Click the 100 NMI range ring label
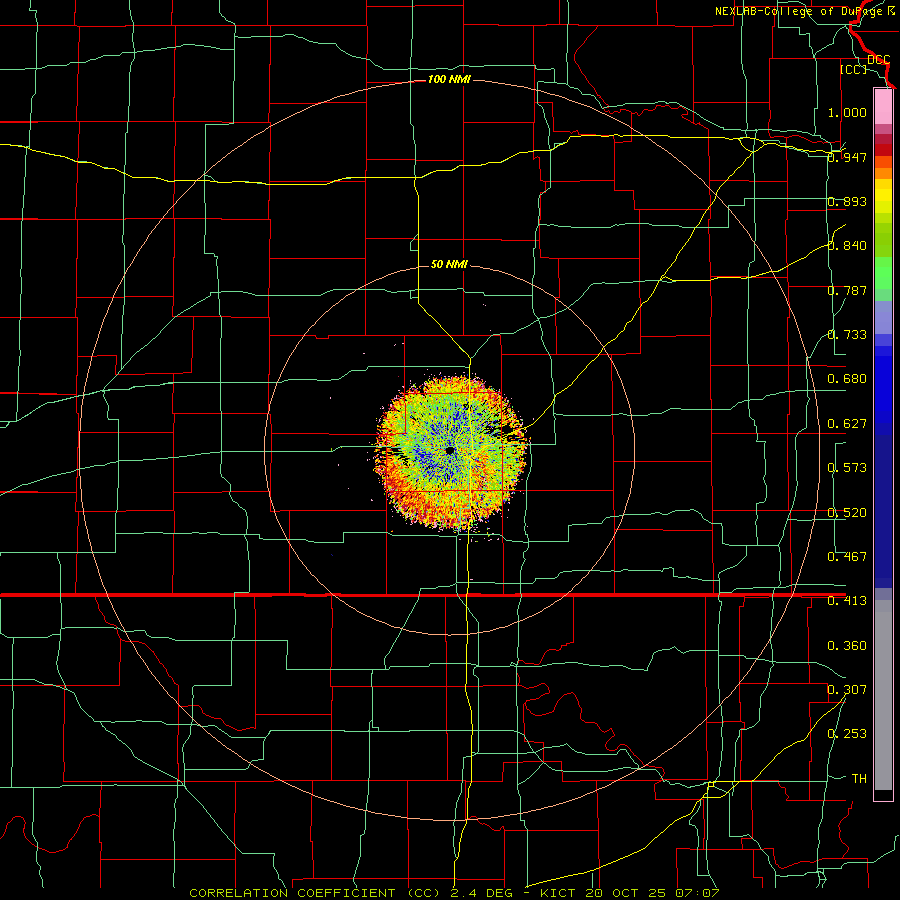 (x=449, y=79)
